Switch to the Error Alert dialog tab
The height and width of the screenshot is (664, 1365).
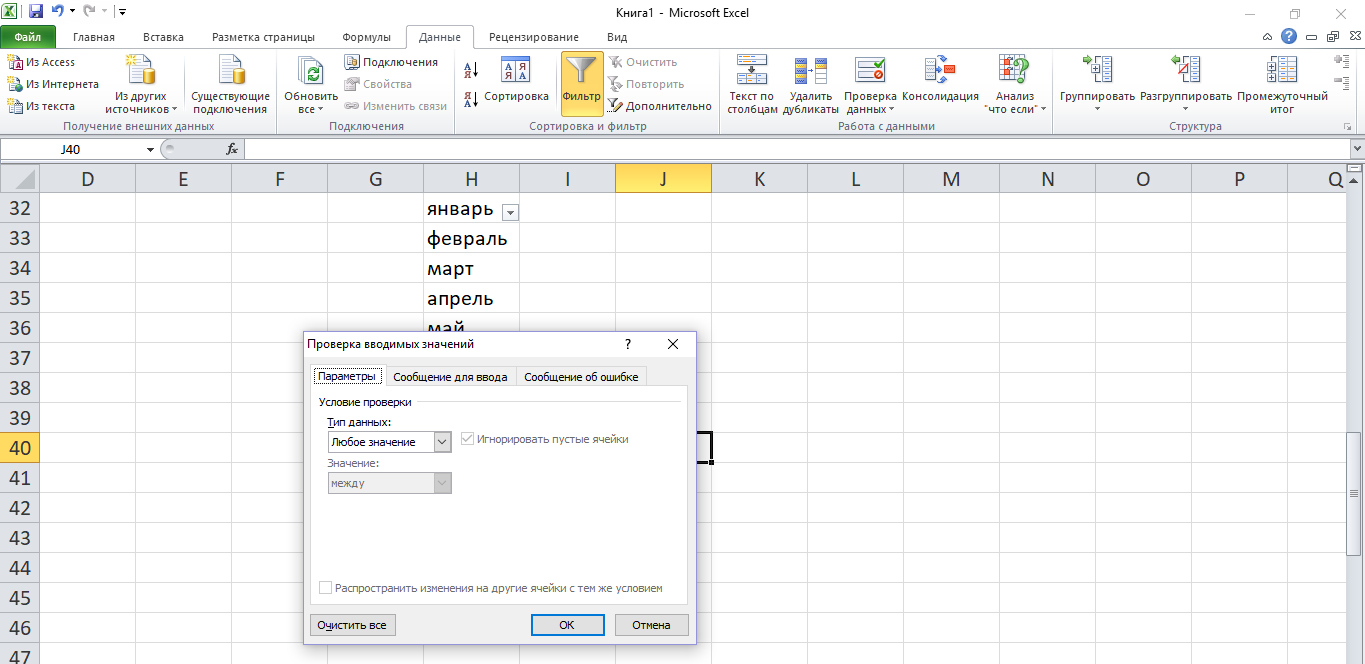pos(581,377)
